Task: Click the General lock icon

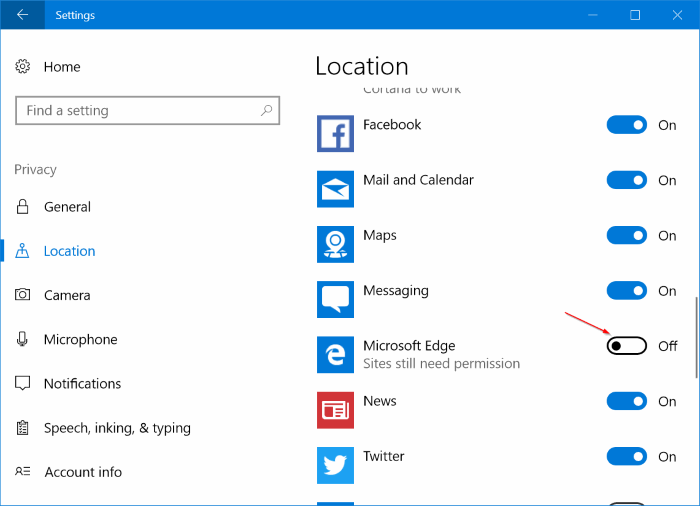Action: coord(22,207)
